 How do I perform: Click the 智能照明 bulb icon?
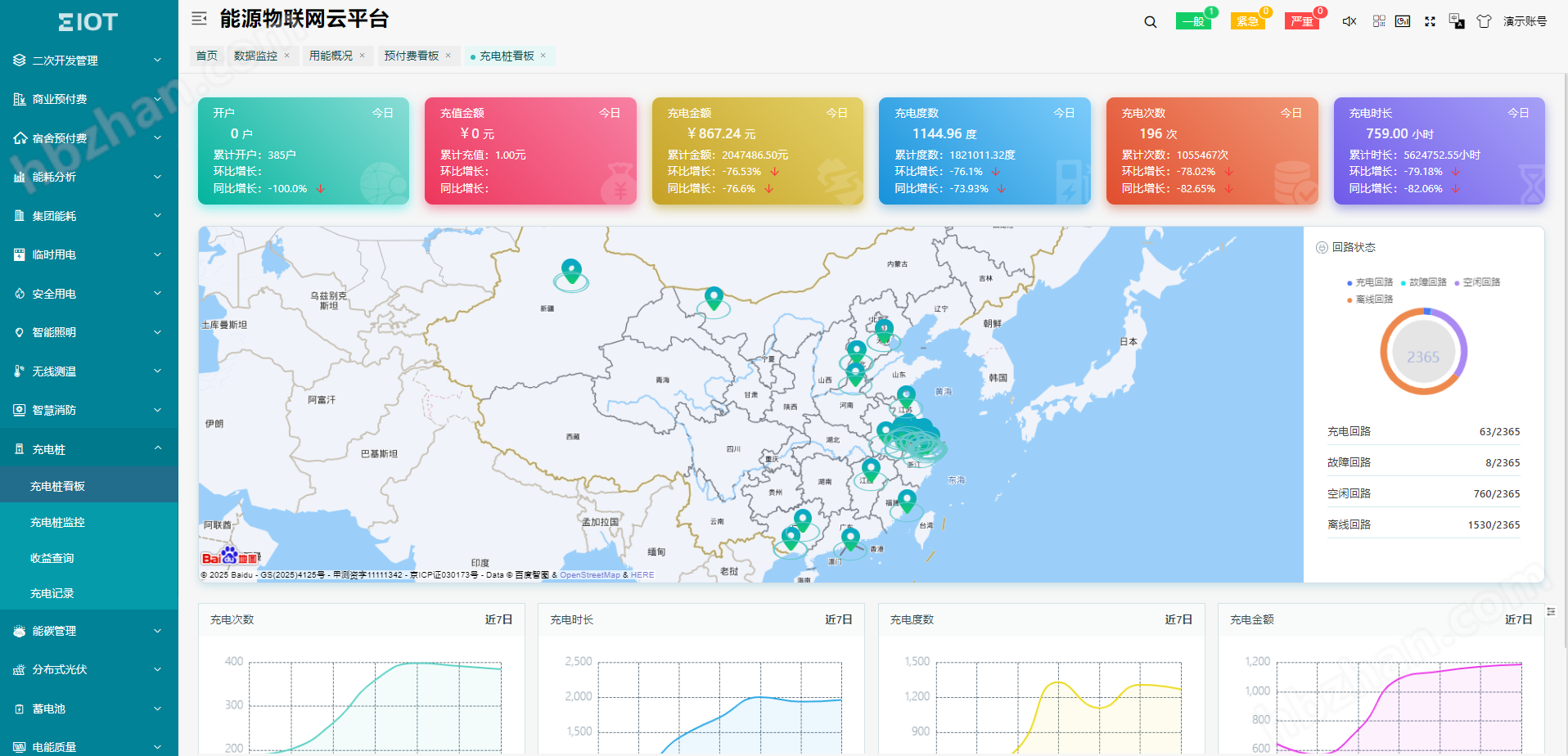coord(20,332)
